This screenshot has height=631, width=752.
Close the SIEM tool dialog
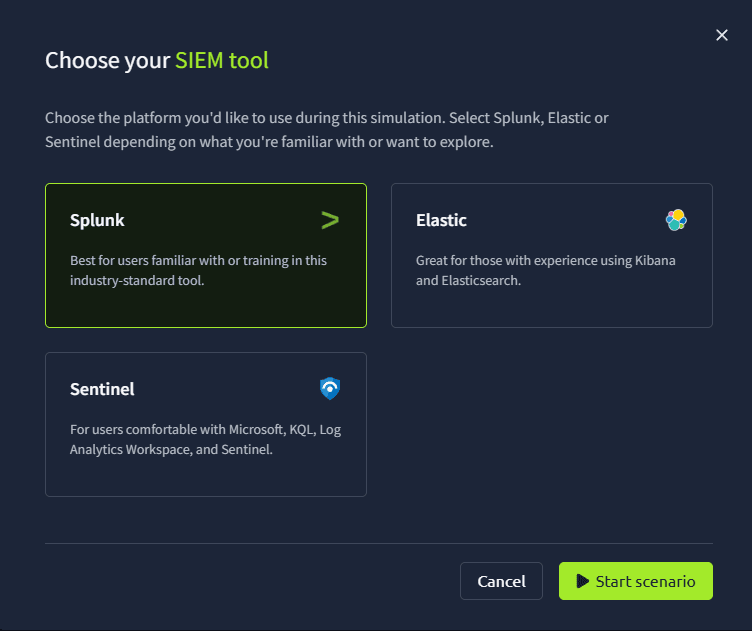coord(722,35)
